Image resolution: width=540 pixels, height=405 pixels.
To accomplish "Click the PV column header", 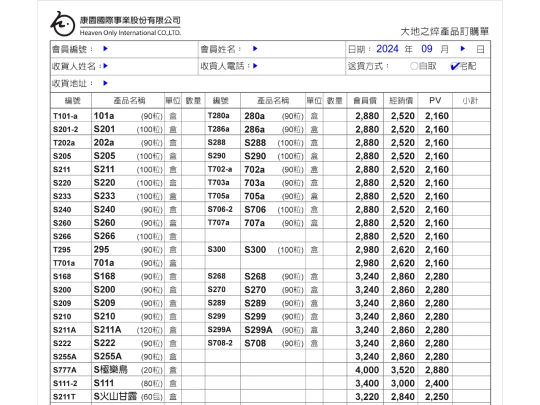I will tap(435, 101).
